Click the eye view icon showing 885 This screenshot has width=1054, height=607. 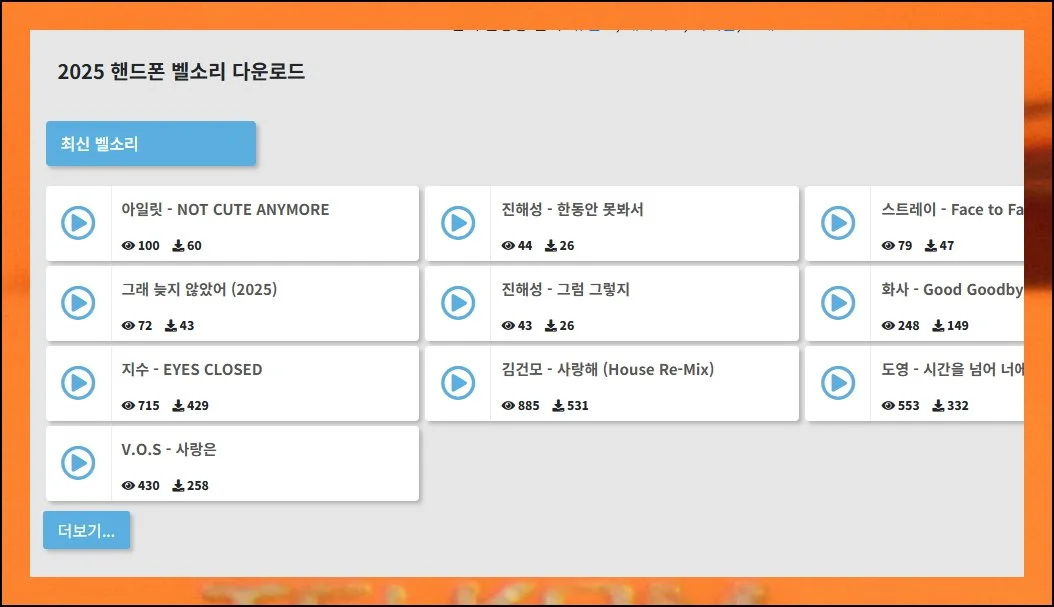[x=508, y=406]
